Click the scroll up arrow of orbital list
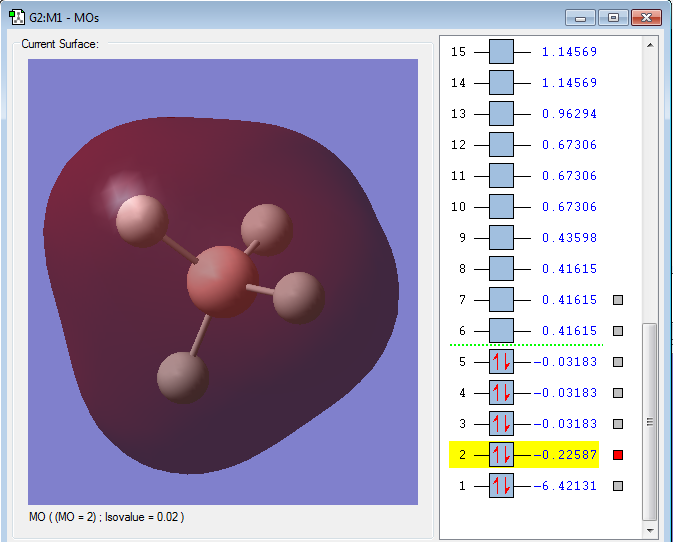673x542 pixels. coord(650,45)
